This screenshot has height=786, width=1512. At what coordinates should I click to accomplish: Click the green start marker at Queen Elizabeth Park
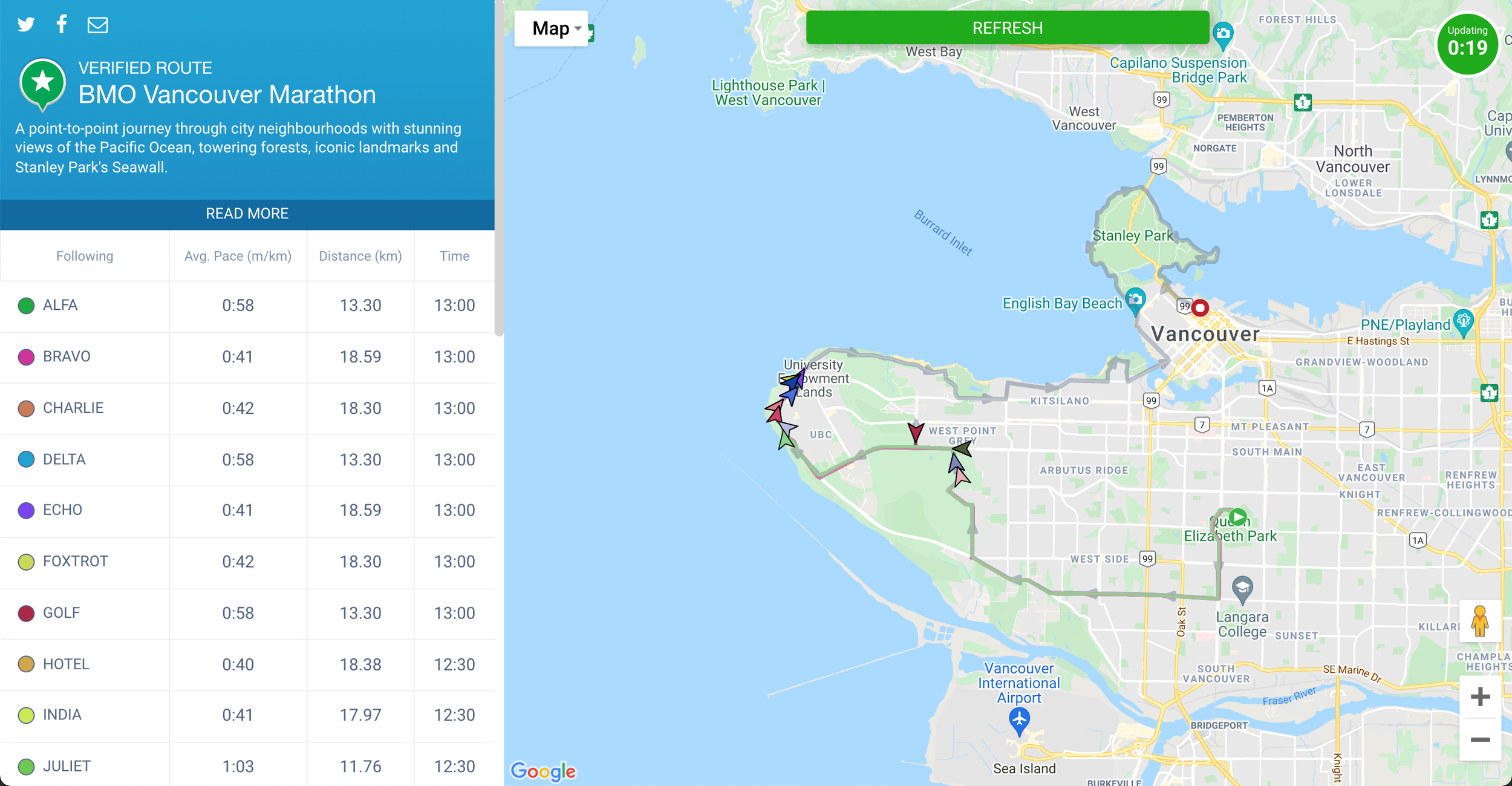1238,517
